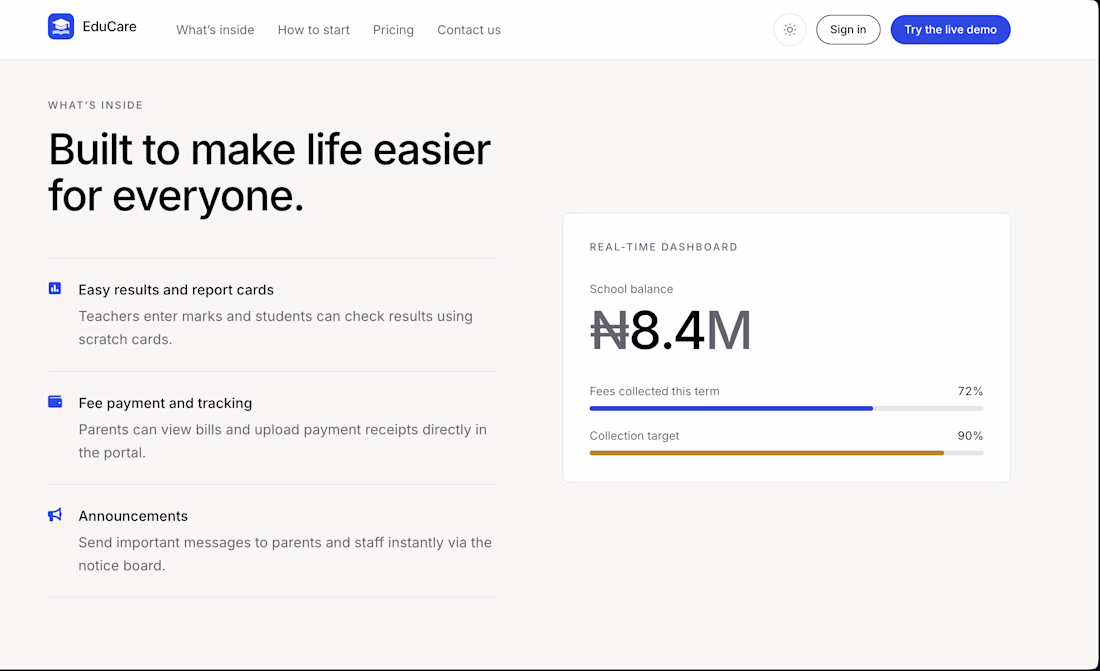Click the megaphone icon beside Announcements

coord(55,514)
